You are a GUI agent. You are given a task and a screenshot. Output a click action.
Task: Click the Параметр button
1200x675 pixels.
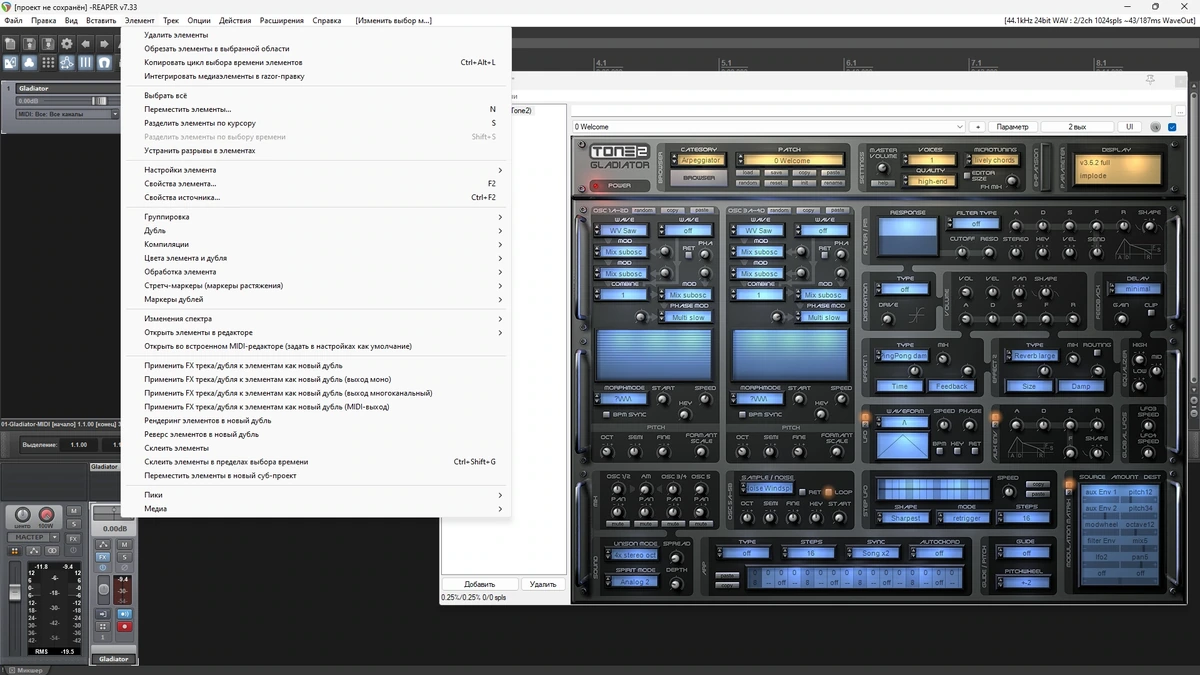coord(1013,127)
